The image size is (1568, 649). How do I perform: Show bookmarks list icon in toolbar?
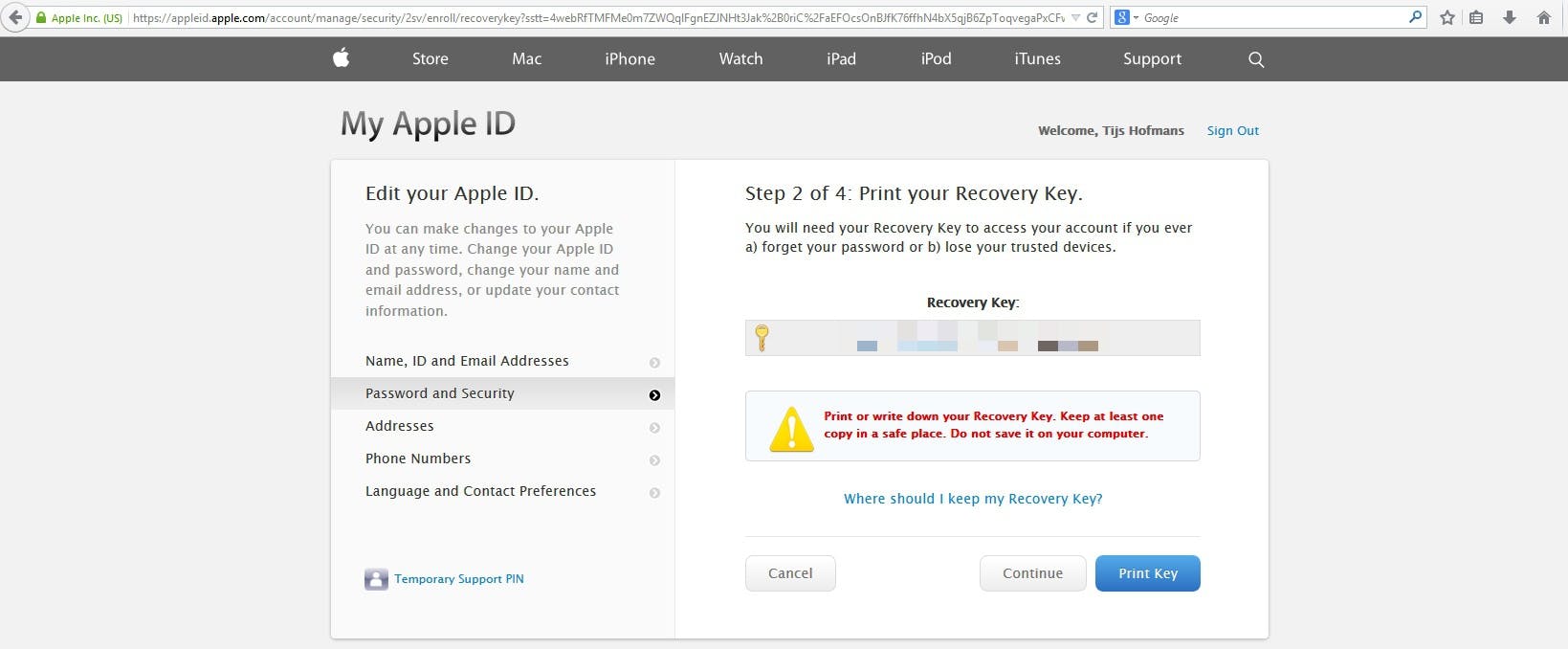point(1476,17)
